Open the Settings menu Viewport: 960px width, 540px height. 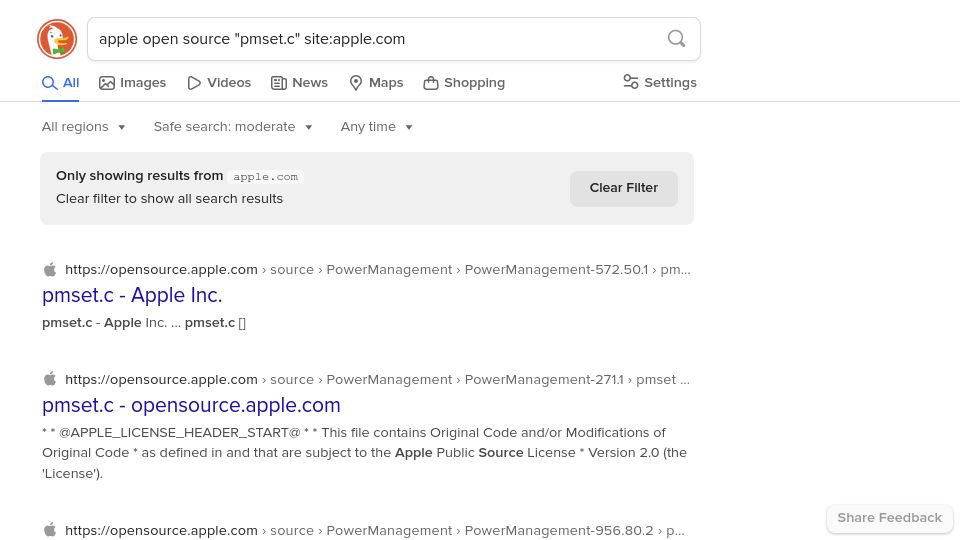tap(660, 82)
